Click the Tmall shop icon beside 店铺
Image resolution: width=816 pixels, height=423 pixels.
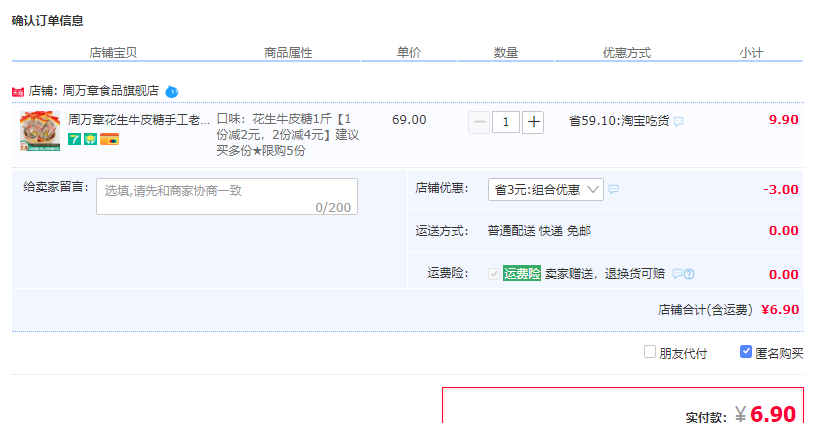coord(18,92)
